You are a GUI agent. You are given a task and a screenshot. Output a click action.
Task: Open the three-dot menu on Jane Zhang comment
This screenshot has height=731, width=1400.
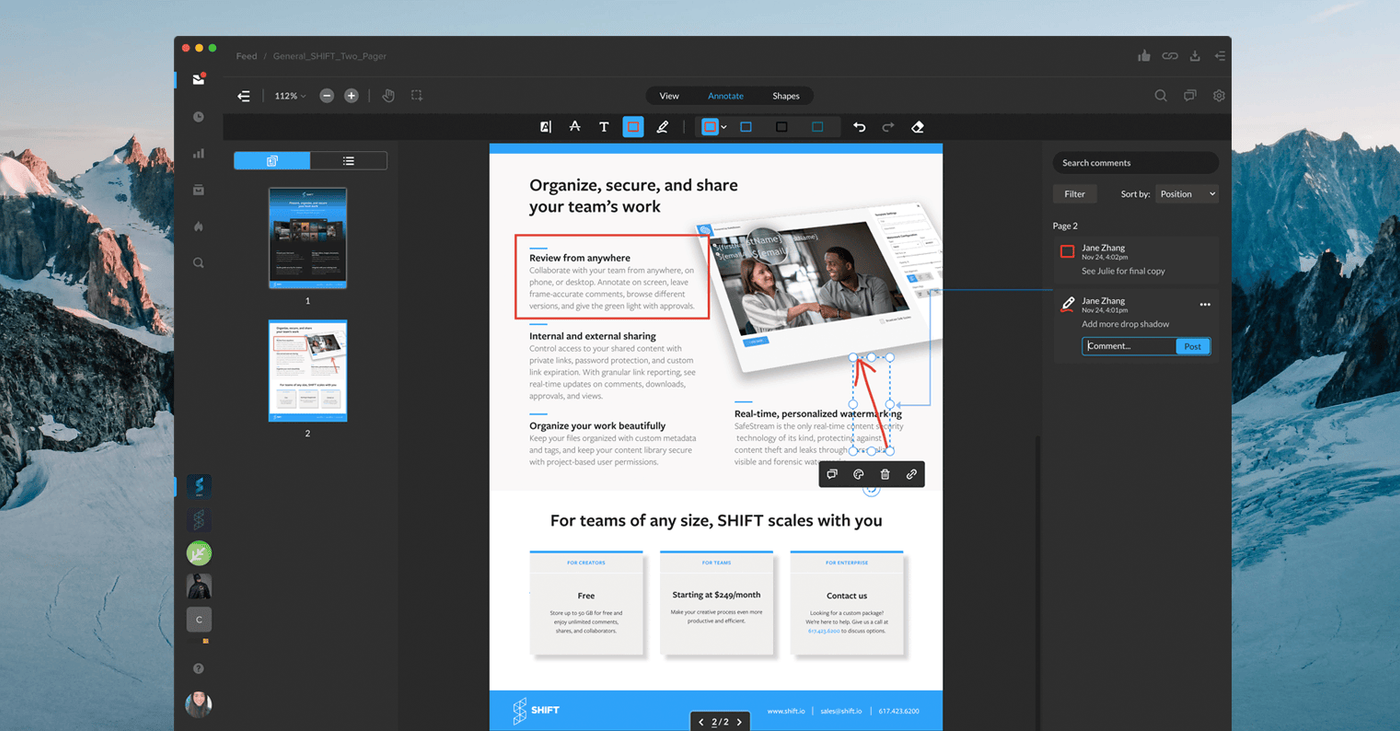(x=1205, y=305)
